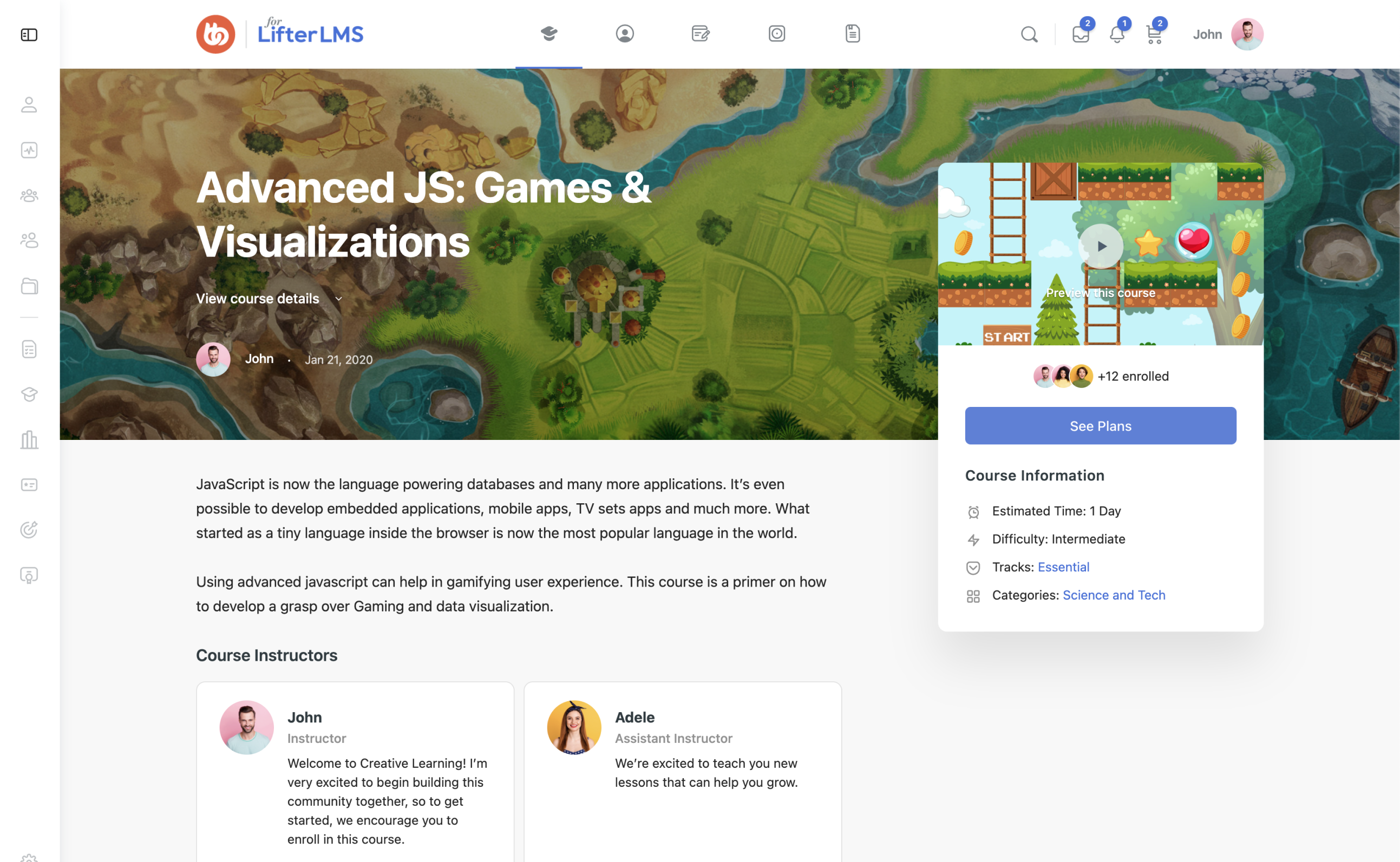The height and width of the screenshot is (862, 1400).
Task: Open the graduation cap icon in sidebar
Action: pyautogui.click(x=29, y=394)
